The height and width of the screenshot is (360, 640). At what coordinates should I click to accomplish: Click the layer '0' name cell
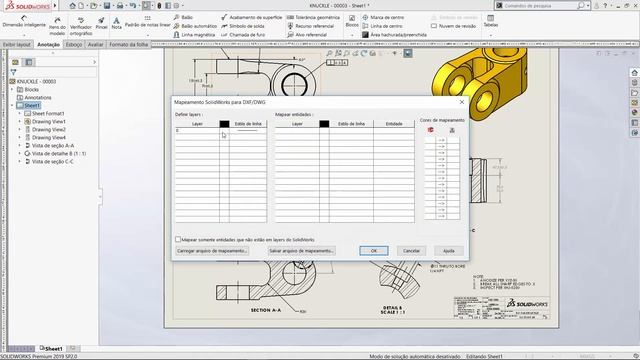(x=197, y=131)
